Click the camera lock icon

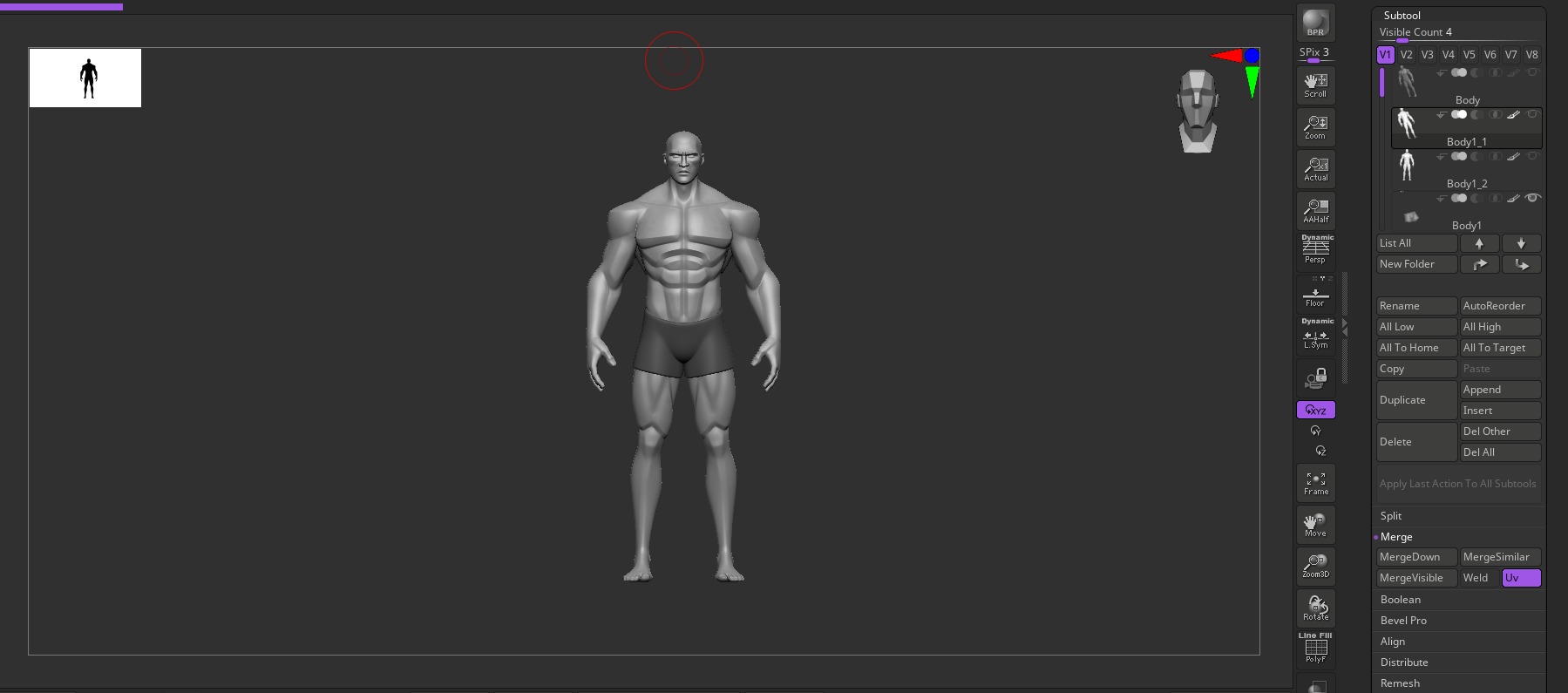[1315, 378]
